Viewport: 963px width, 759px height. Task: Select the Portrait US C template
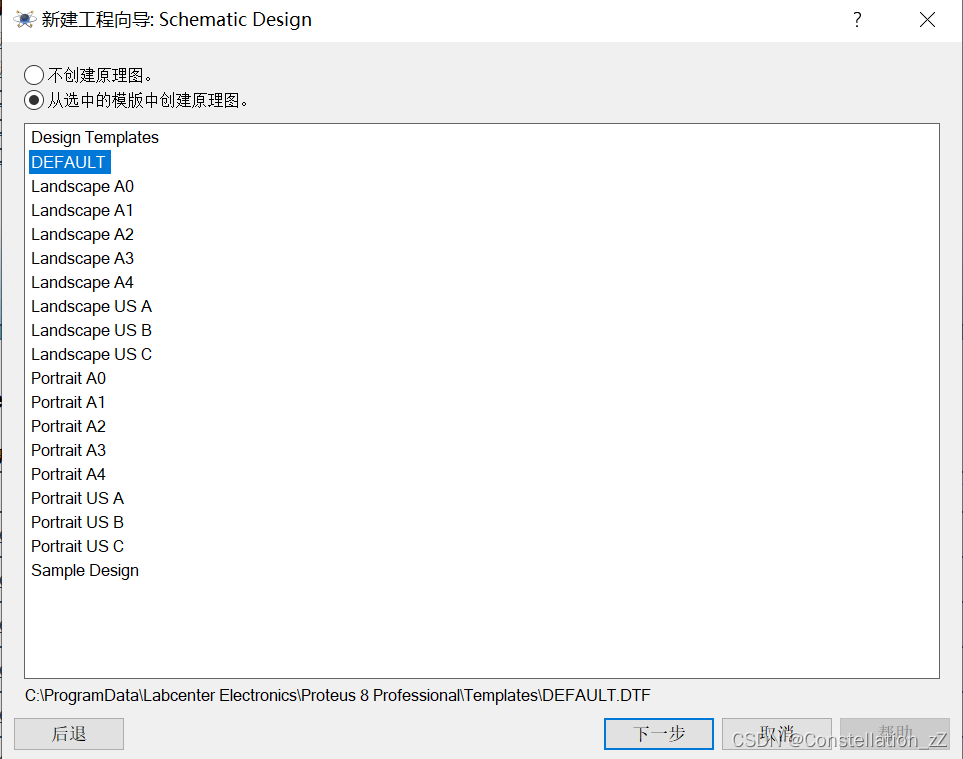pyautogui.click(x=77, y=545)
